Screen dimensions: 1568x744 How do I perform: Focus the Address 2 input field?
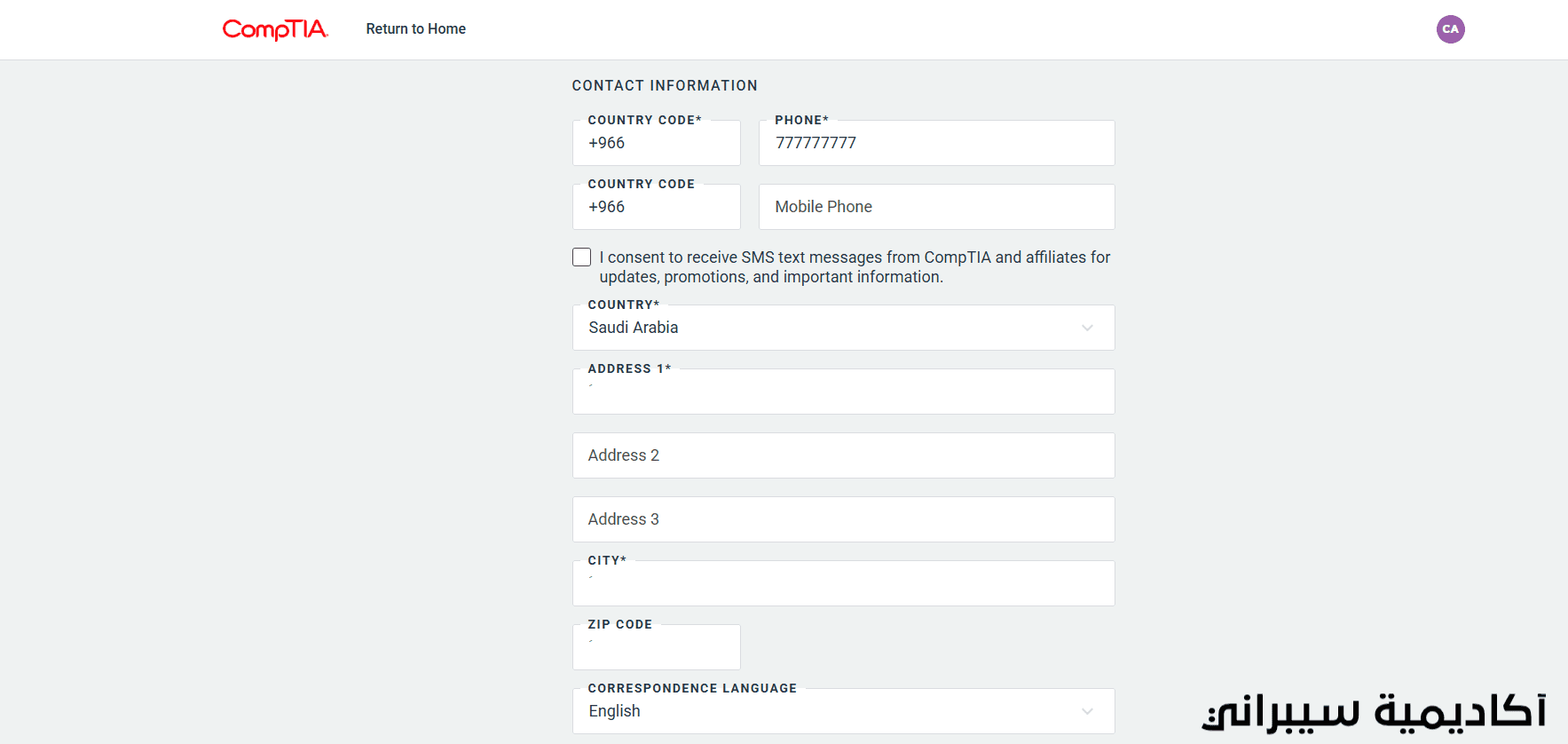point(843,455)
